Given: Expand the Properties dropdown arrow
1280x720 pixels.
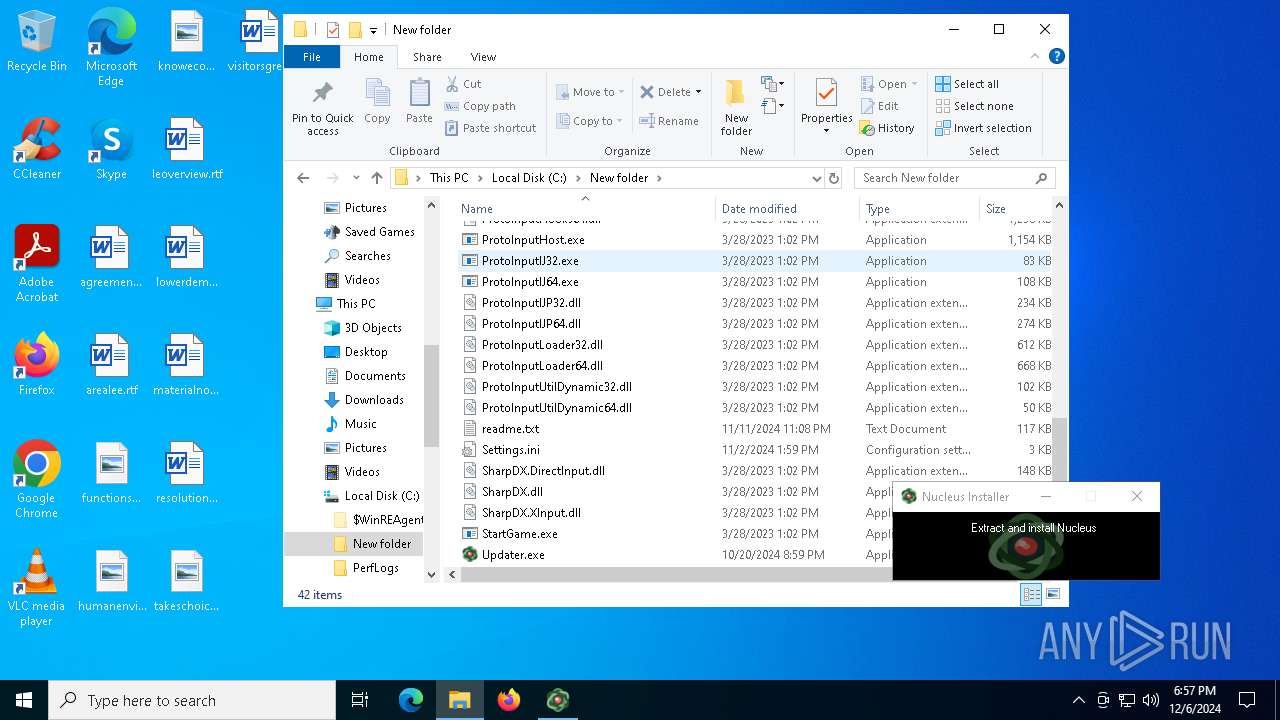Looking at the screenshot, I should point(826,131).
